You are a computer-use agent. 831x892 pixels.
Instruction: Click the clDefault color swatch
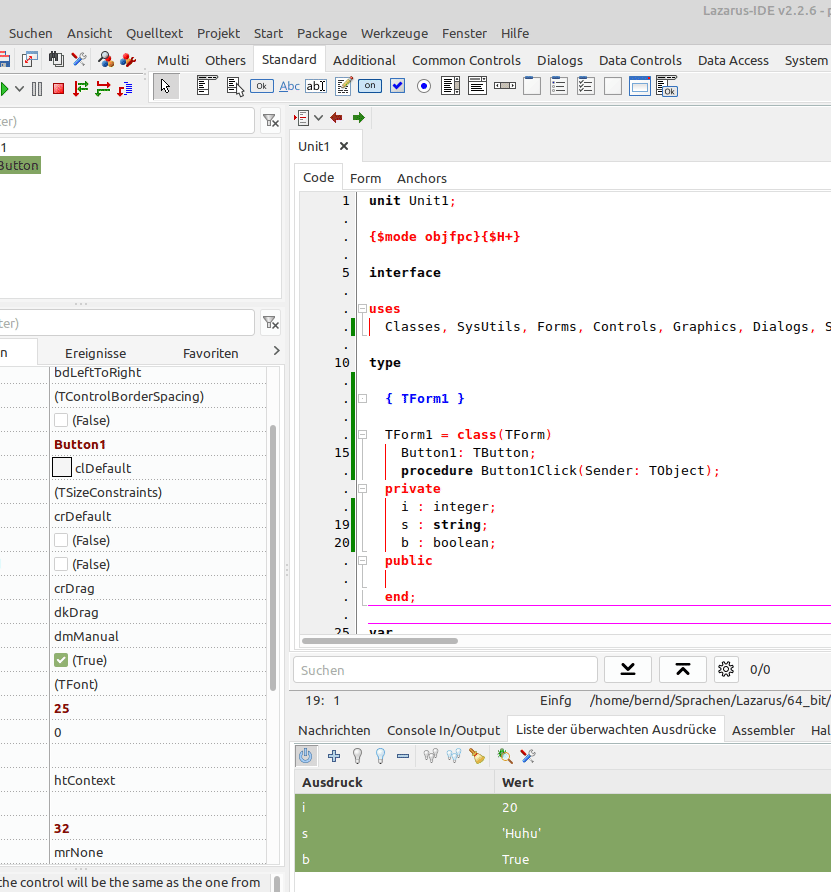click(x=62, y=468)
